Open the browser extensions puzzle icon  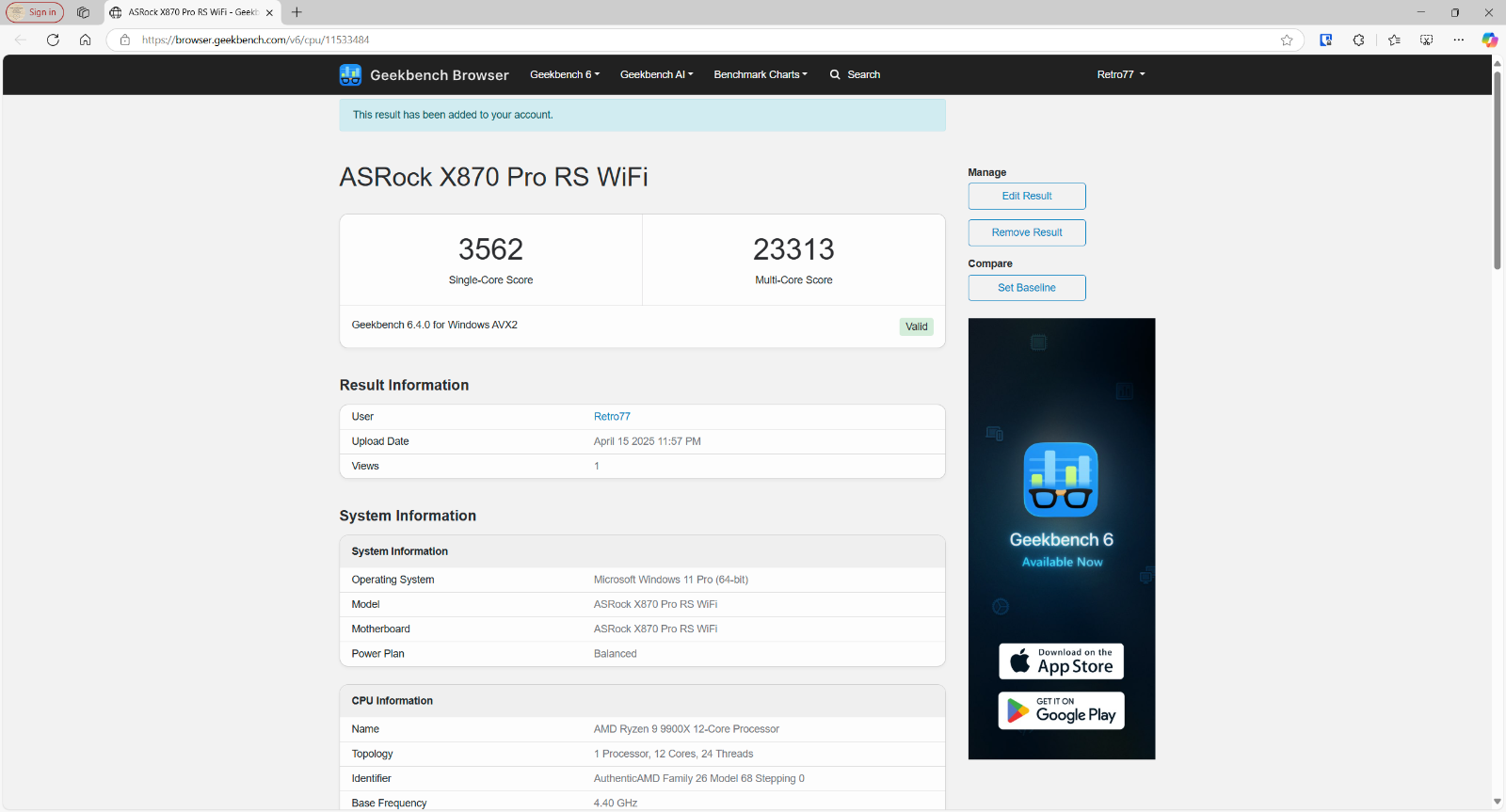1358,40
